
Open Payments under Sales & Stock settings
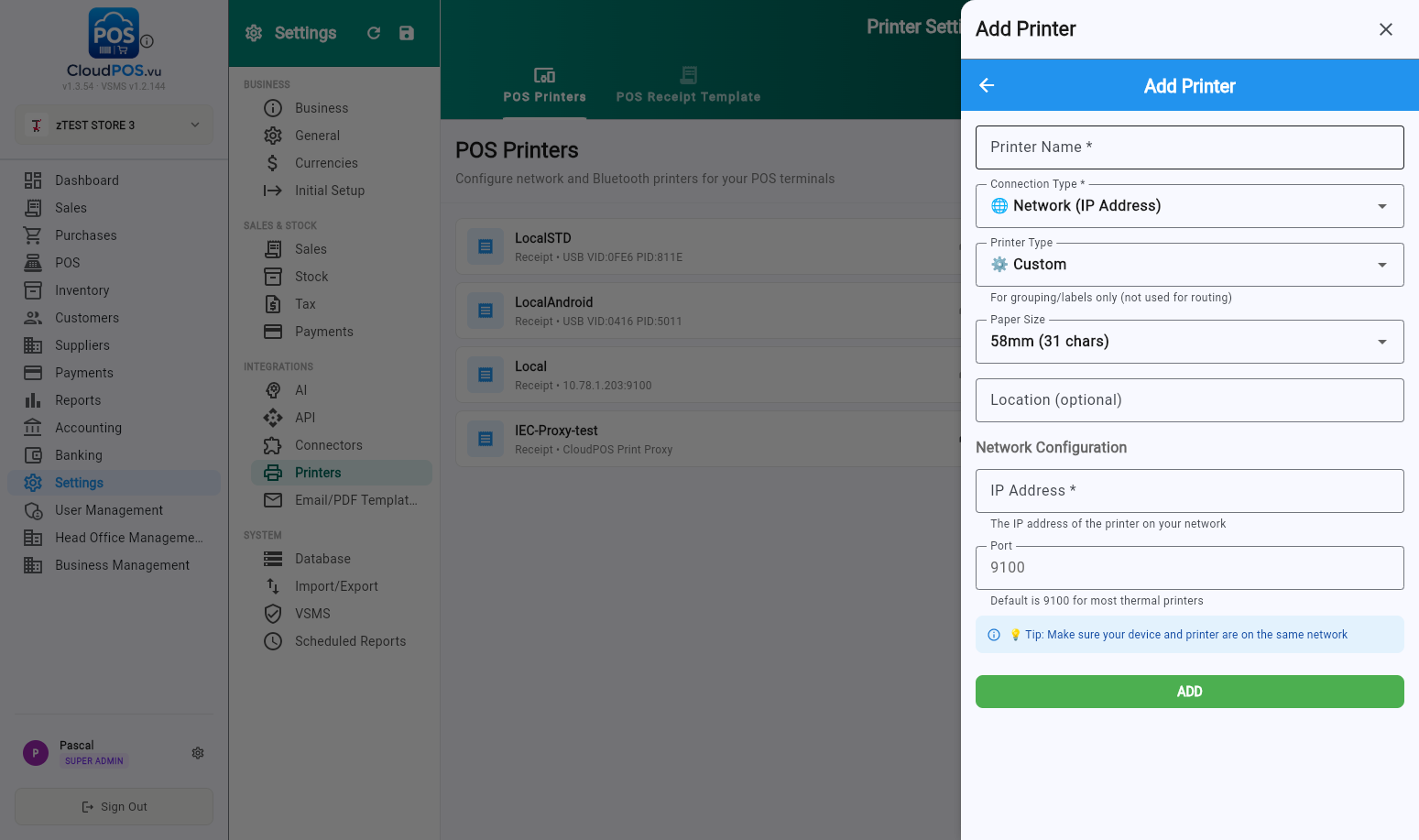(341, 332)
